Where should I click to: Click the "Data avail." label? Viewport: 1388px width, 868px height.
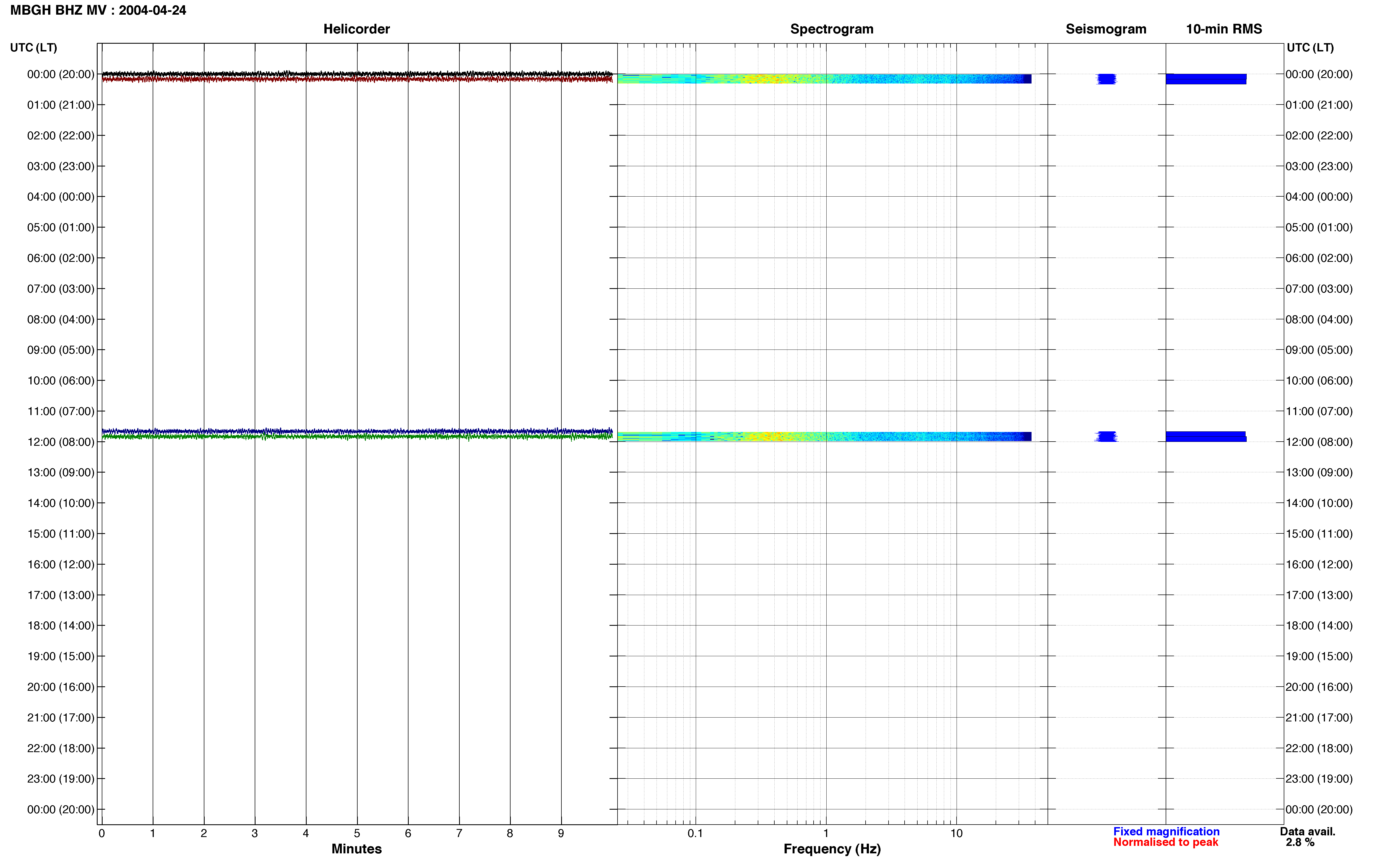pos(1308,831)
